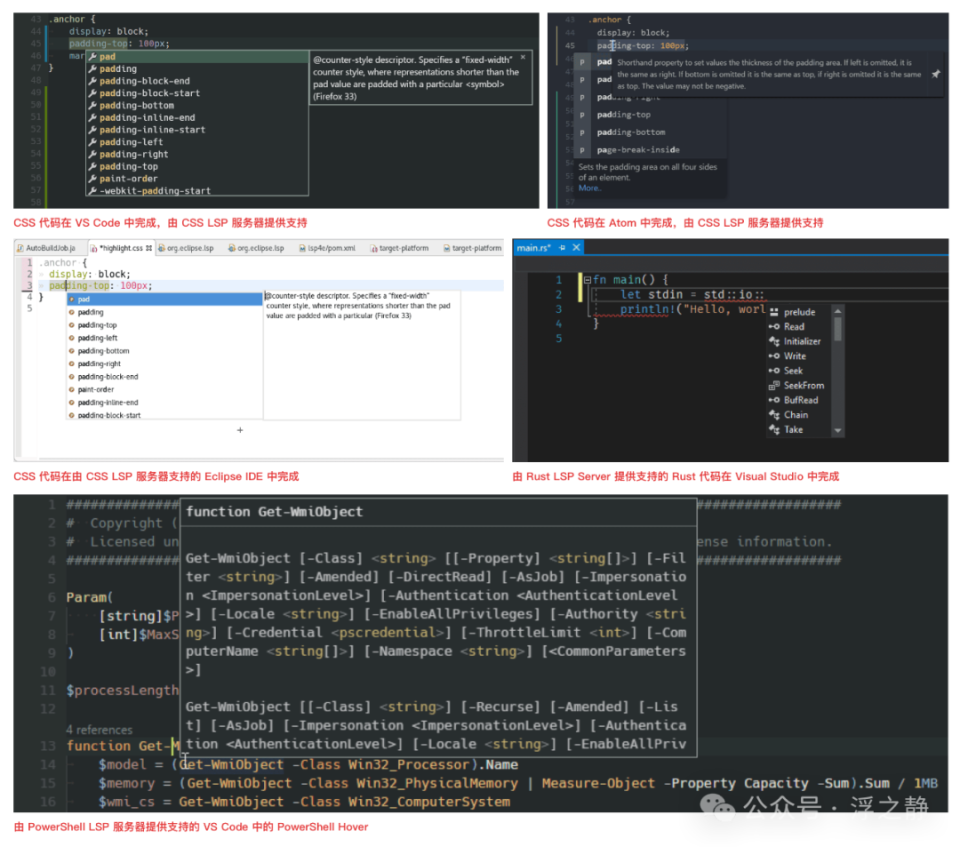The height and width of the screenshot is (847, 960).
Task: Click the pin icon on the main.rs tab
Action: tap(562, 247)
